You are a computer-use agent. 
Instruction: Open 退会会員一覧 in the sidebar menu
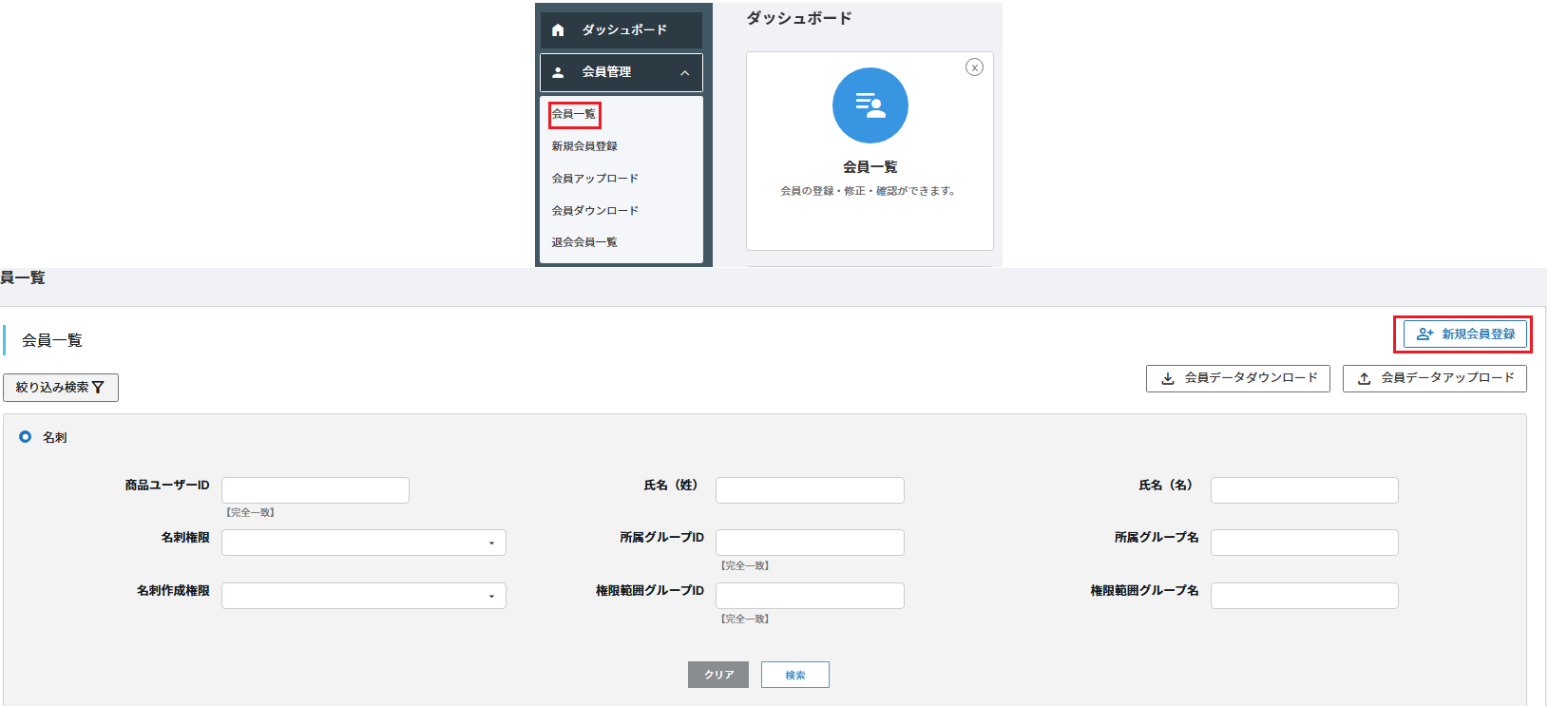click(584, 242)
